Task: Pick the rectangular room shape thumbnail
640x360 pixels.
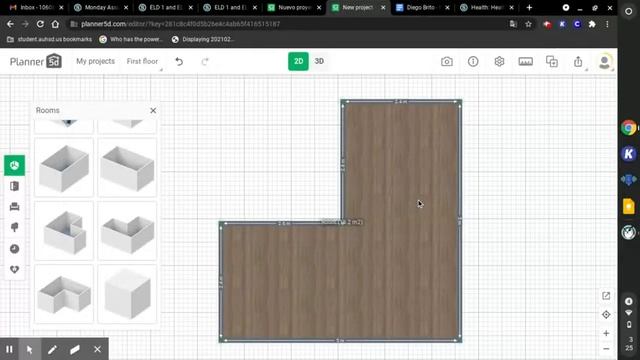Action: pyautogui.click(x=127, y=167)
